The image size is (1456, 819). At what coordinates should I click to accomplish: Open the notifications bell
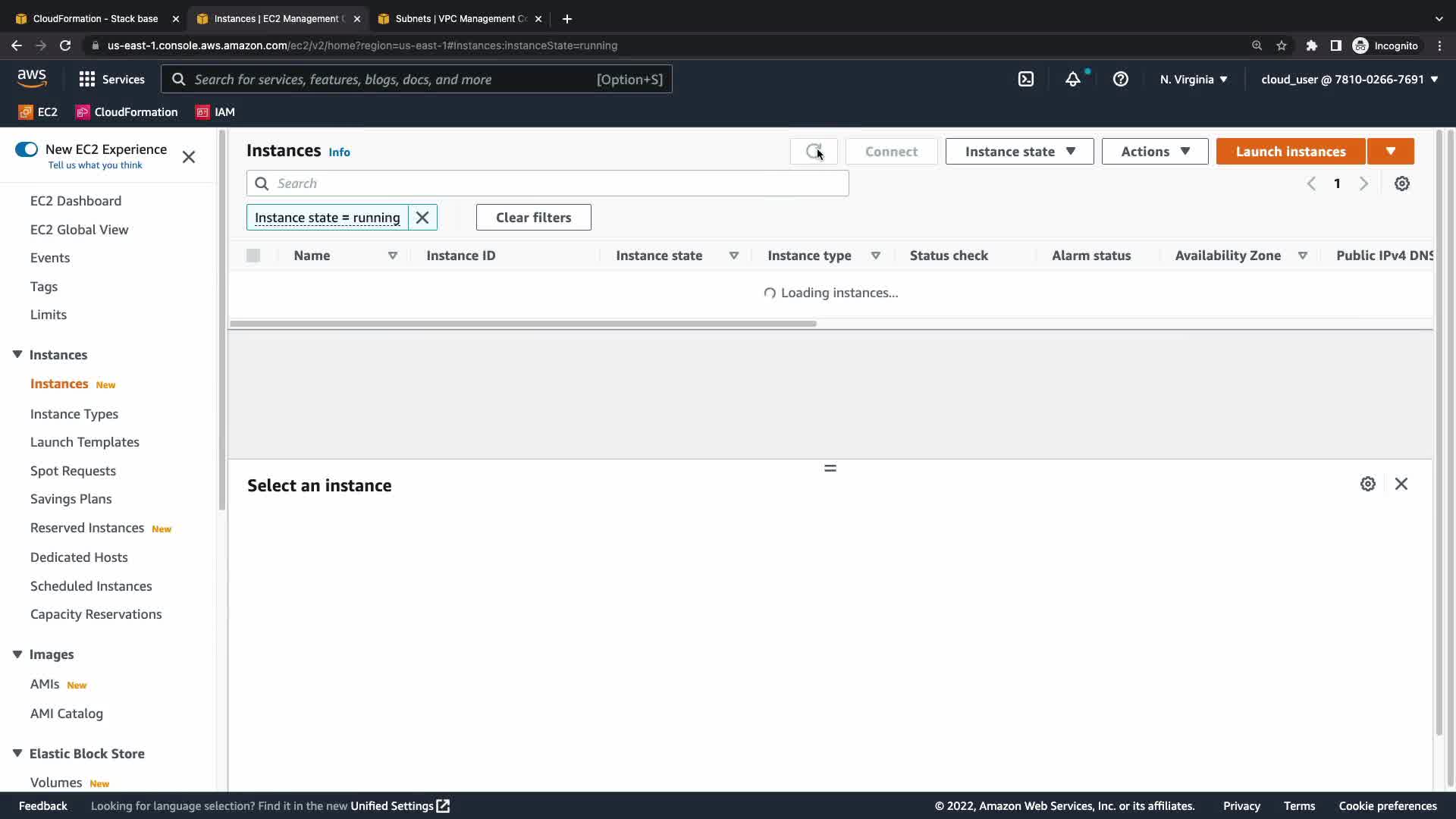(x=1072, y=79)
